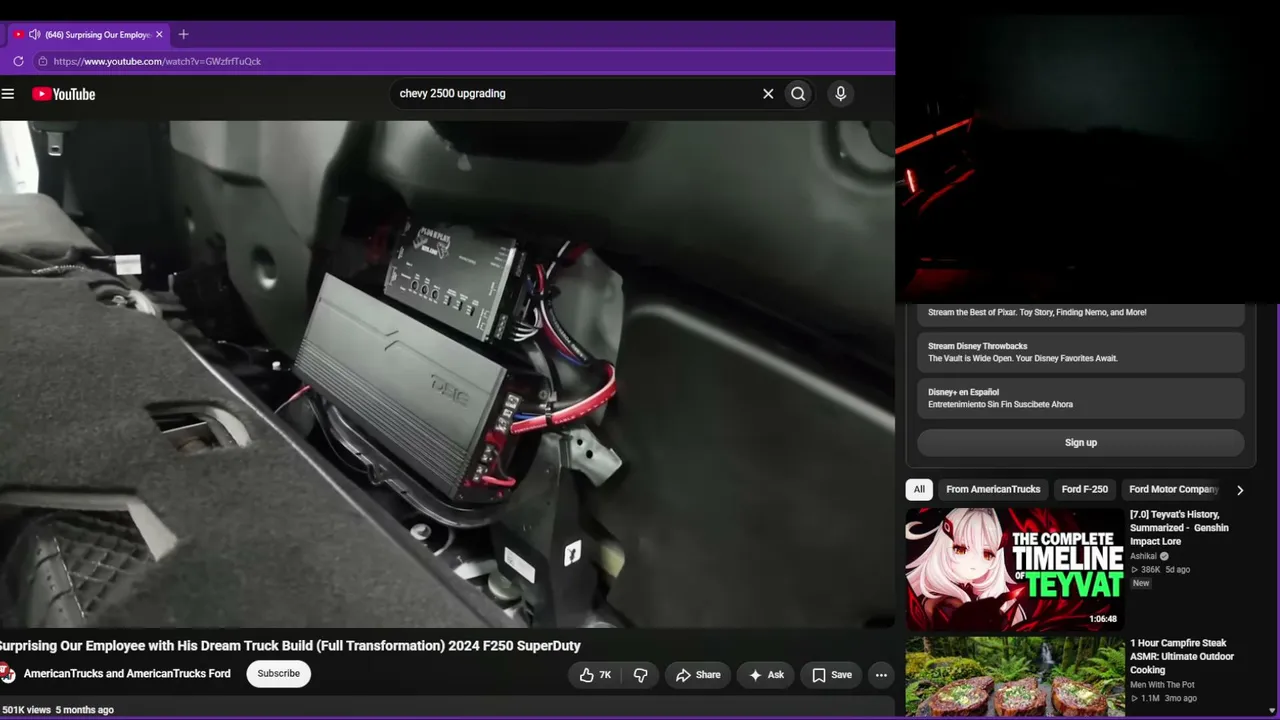Open the campfire steak video thumbnail
This screenshot has width=1280, height=720.
(1015, 677)
